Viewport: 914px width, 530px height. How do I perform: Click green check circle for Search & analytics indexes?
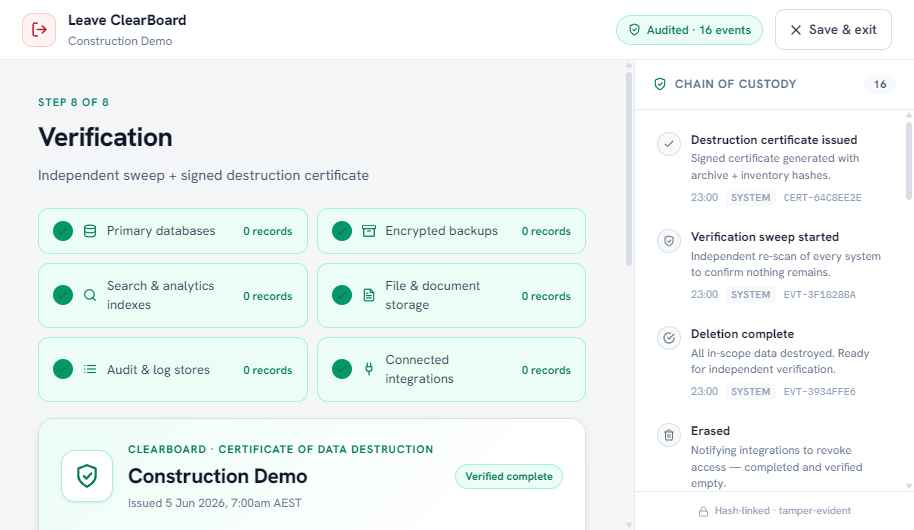(63, 295)
